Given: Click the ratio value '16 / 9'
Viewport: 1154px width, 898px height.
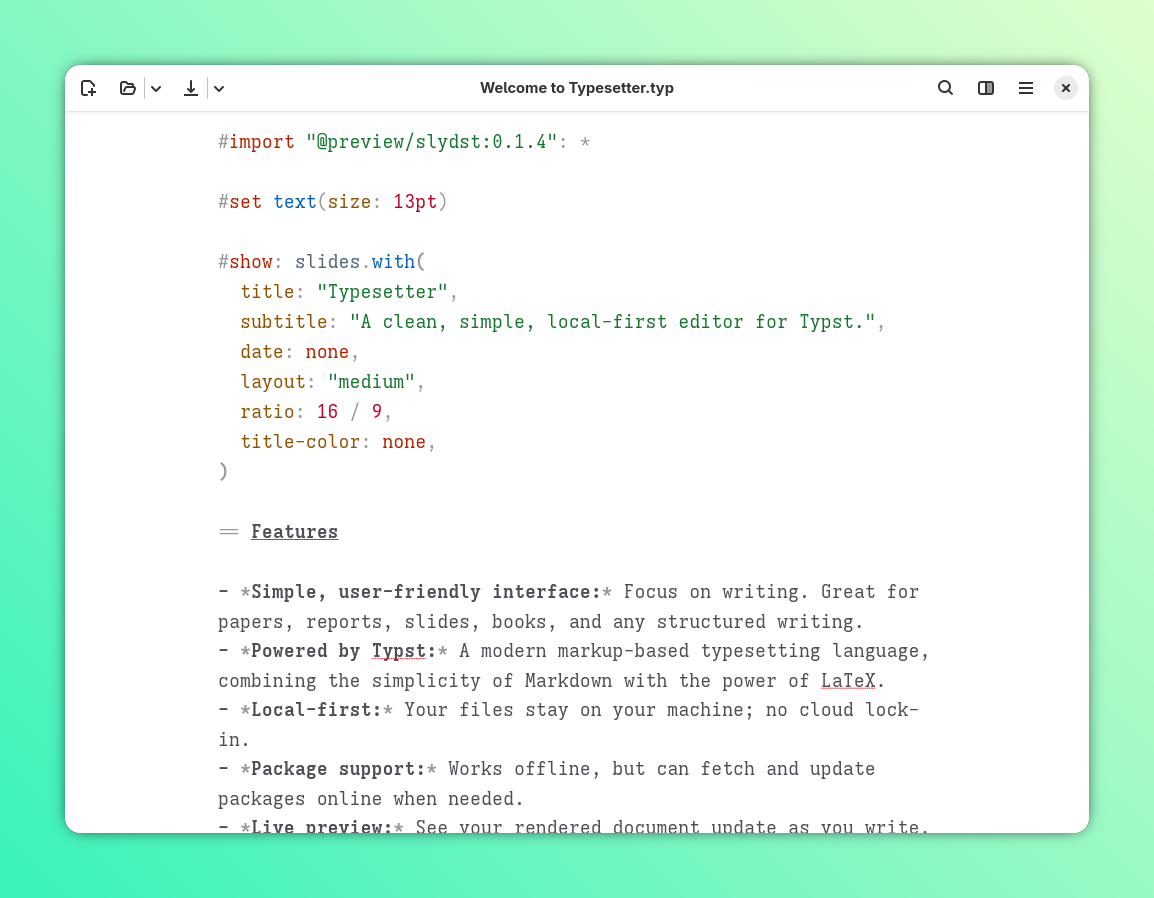Looking at the screenshot, I should [x=349, y=411].
